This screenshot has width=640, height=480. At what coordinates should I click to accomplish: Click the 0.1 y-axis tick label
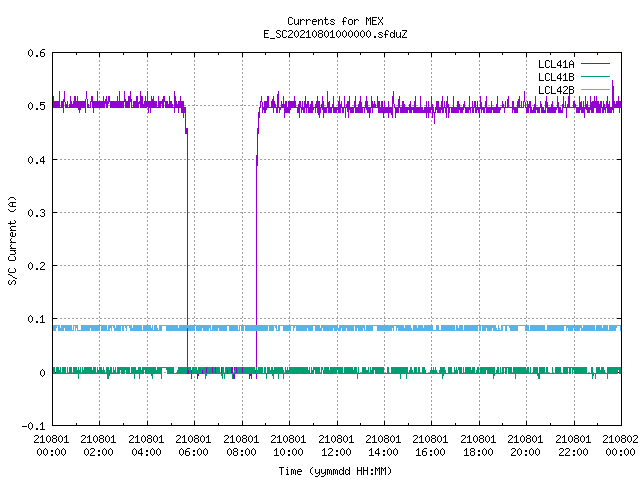[x=36, y=319]
